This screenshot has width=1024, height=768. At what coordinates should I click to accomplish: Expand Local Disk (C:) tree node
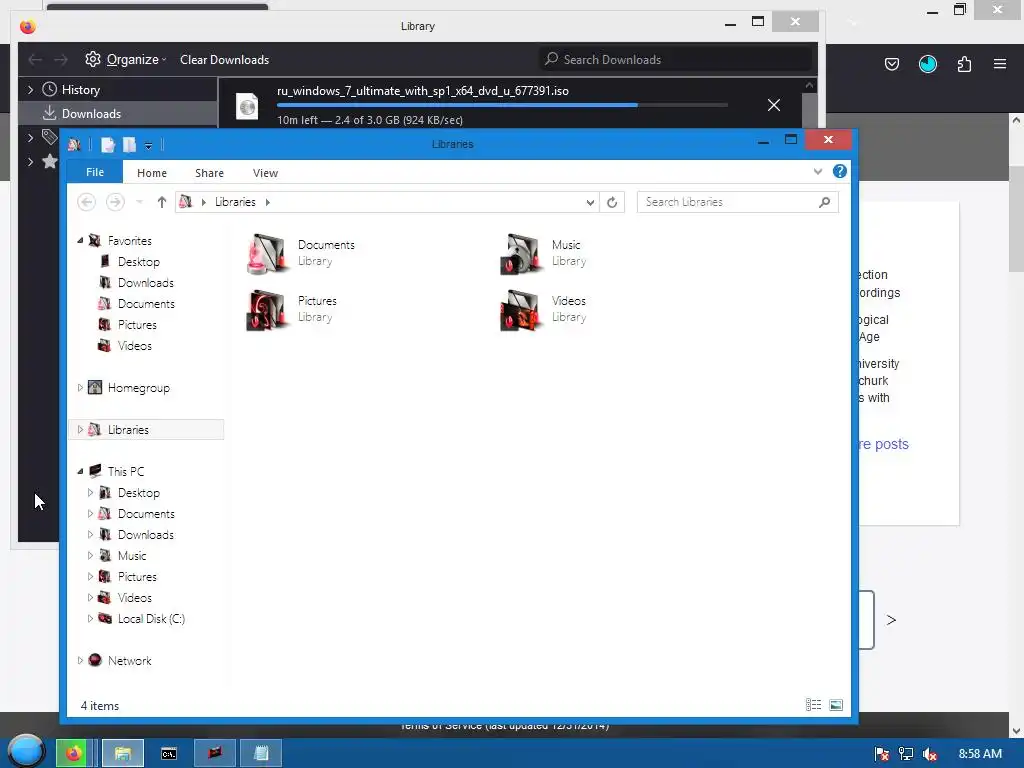coord(90,618)
